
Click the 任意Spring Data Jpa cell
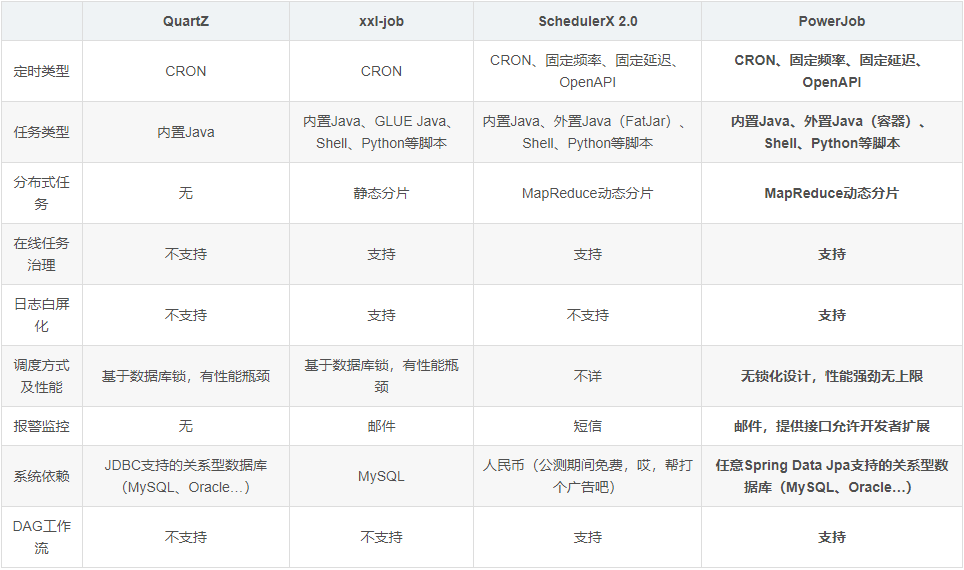(831, 477)
